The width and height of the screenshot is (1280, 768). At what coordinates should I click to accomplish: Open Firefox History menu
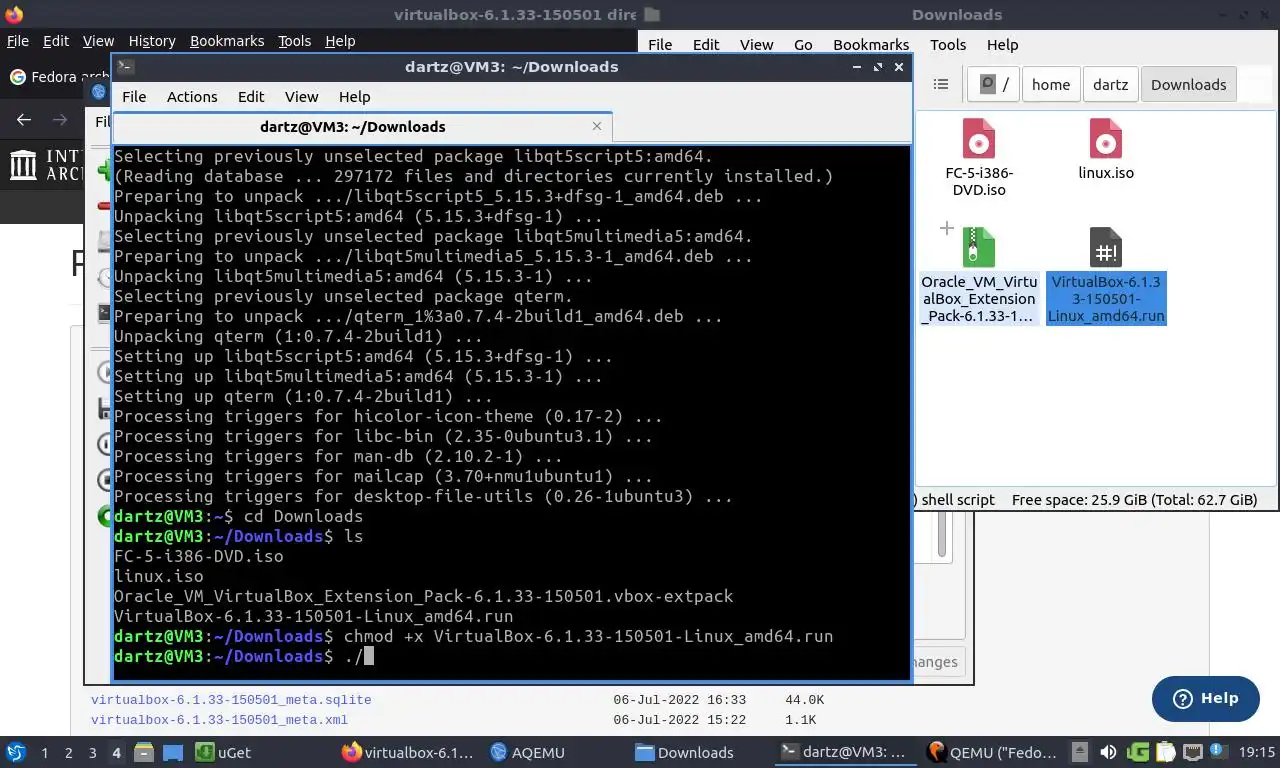coord(152,41)
